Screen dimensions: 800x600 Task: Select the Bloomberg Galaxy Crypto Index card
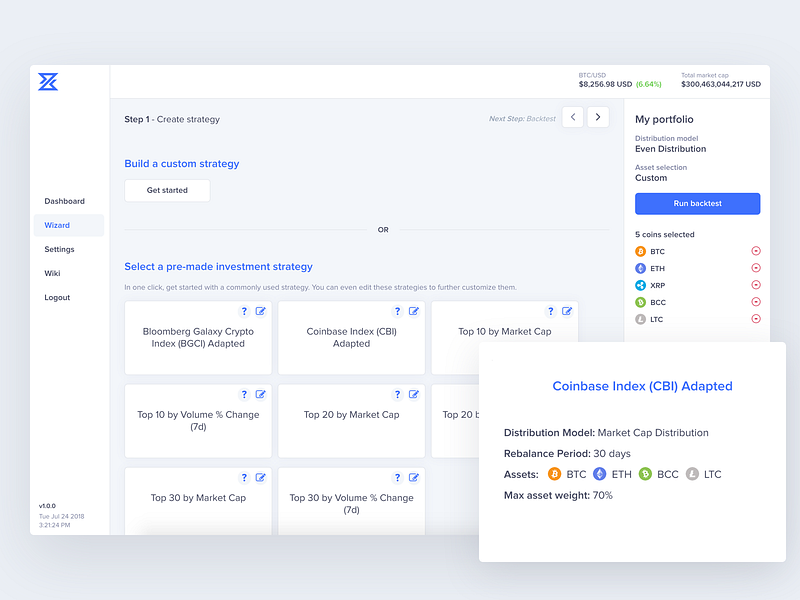pos(198,338)
